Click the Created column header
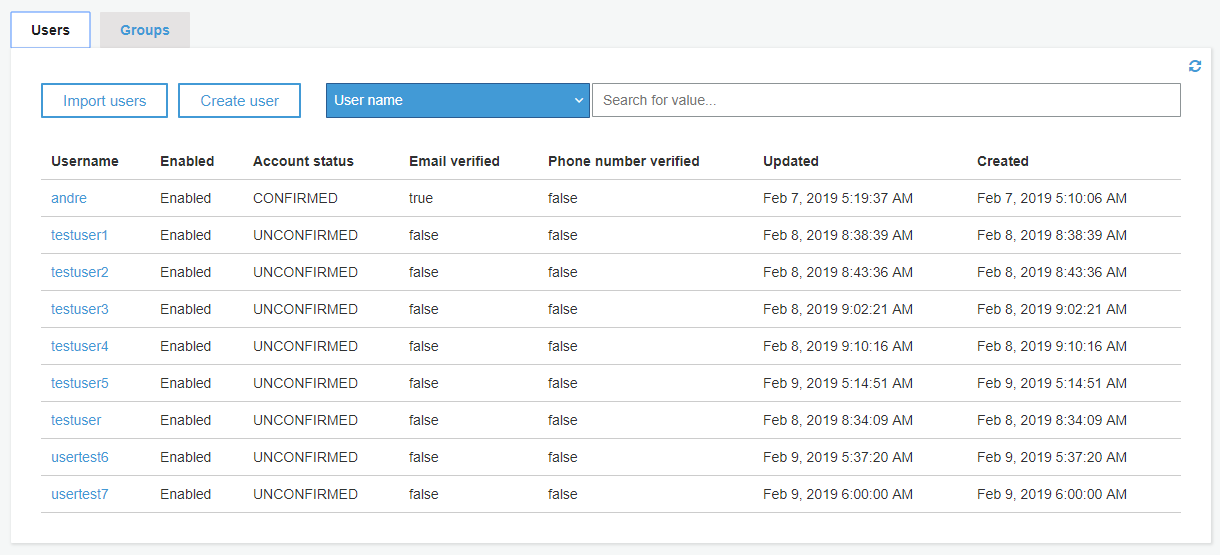 1003,161
